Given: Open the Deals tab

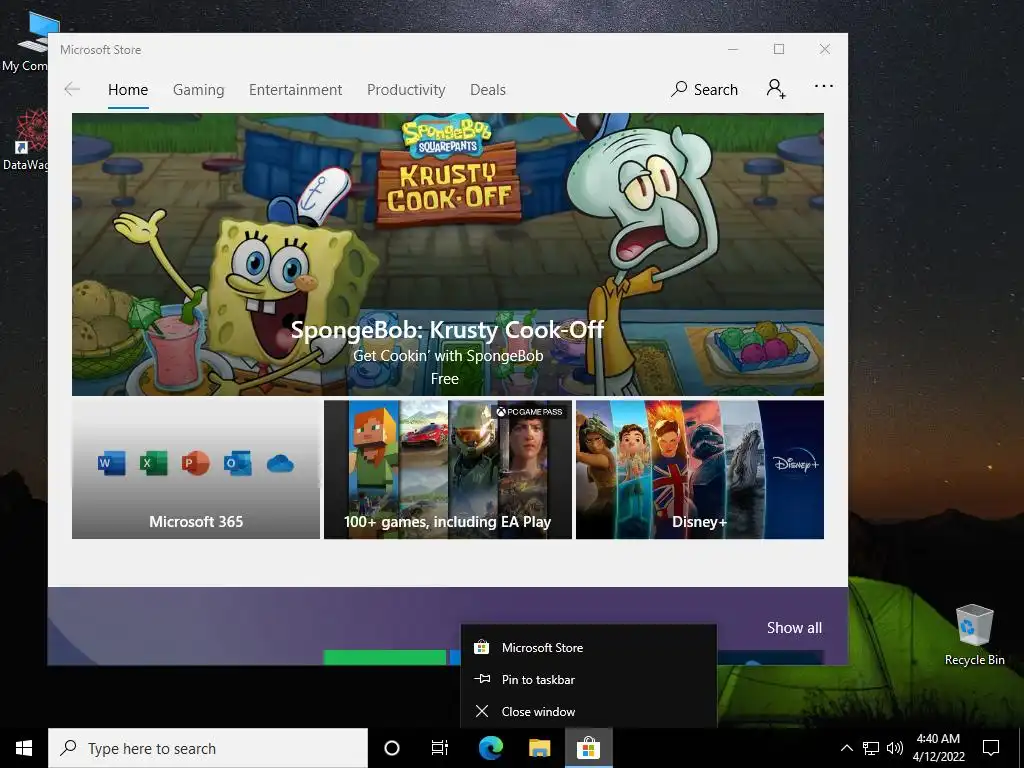Looking at the screenshot, I should pos(488,89).
